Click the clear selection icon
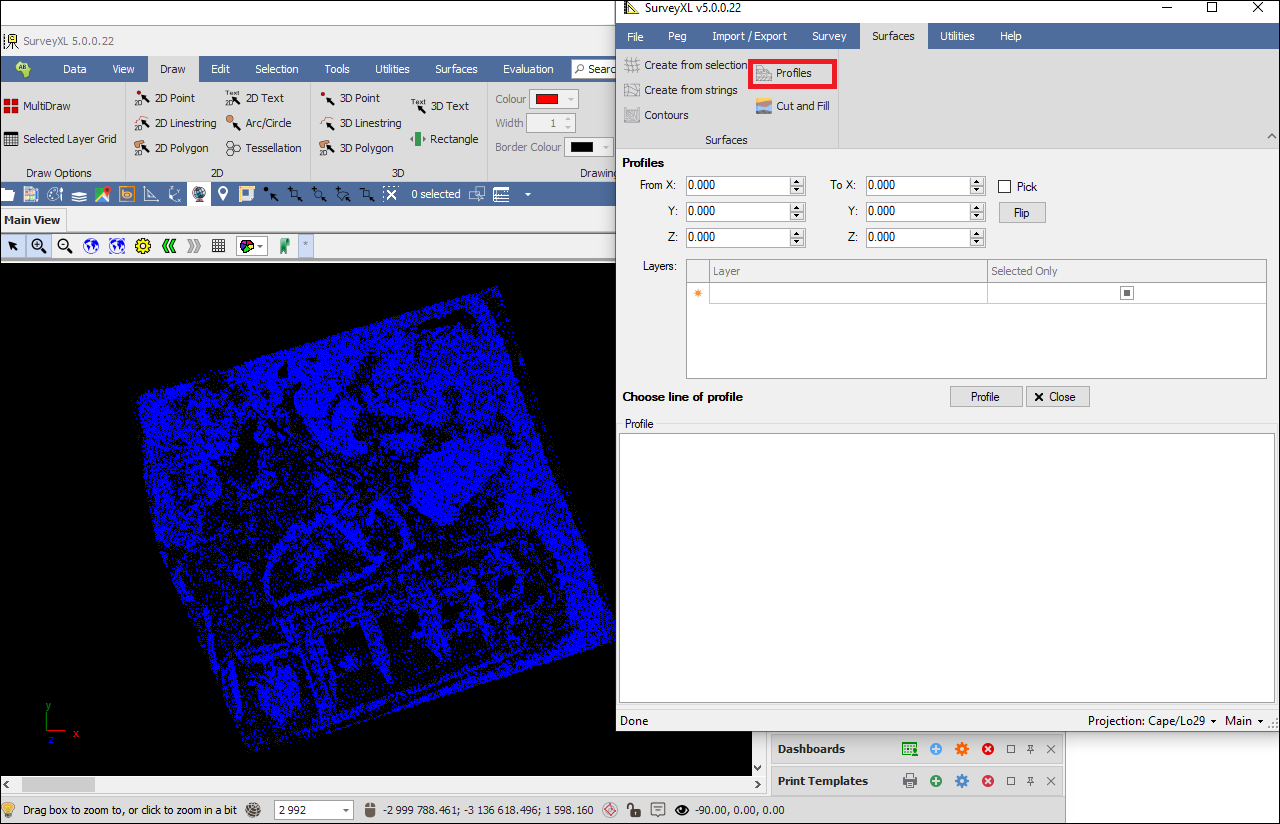The image size is (1280, 824). click(x=391, y=194)
